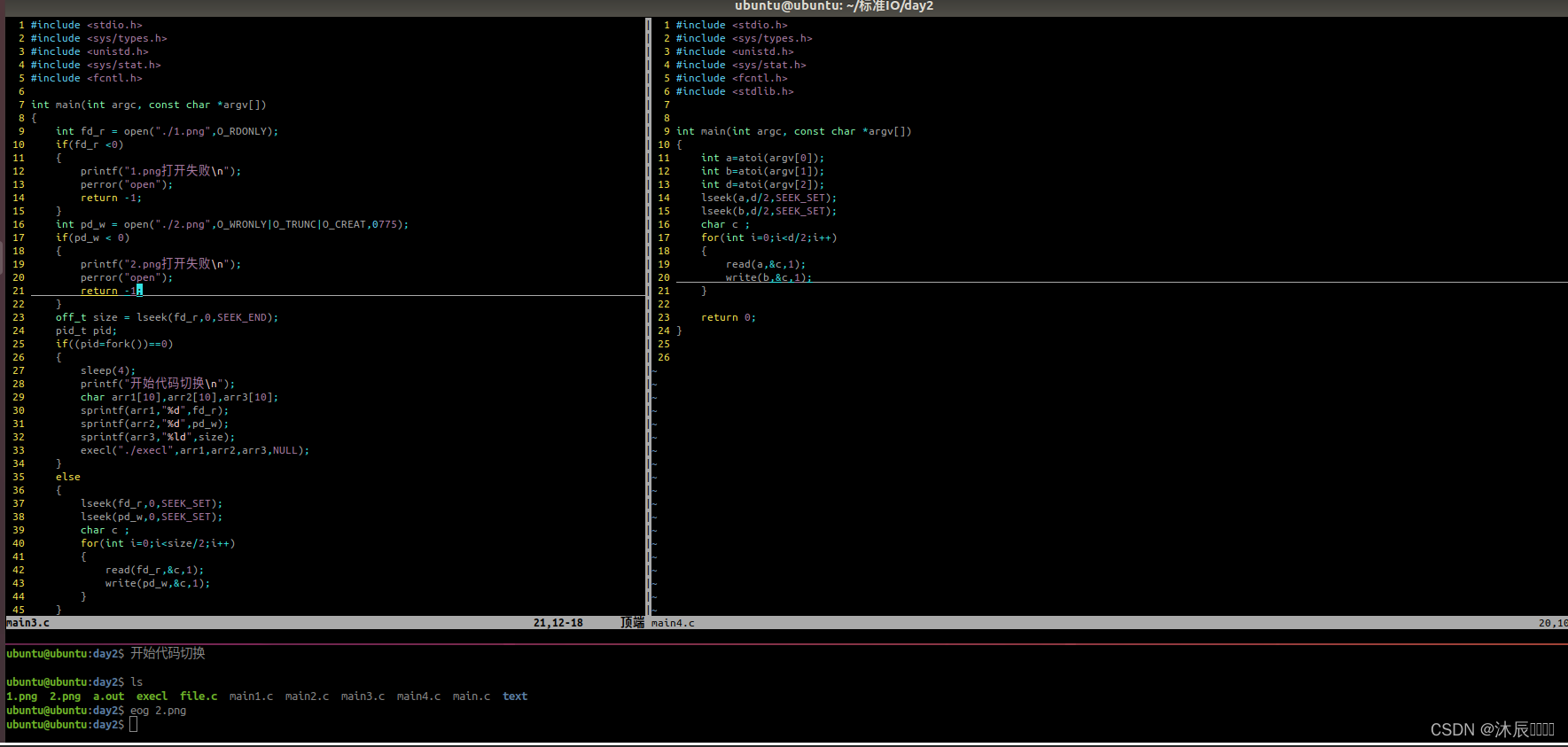The image size is (1568, 747).
Task: Click 'main1.c' in the ls output
Action: click(x=251, y=696)
